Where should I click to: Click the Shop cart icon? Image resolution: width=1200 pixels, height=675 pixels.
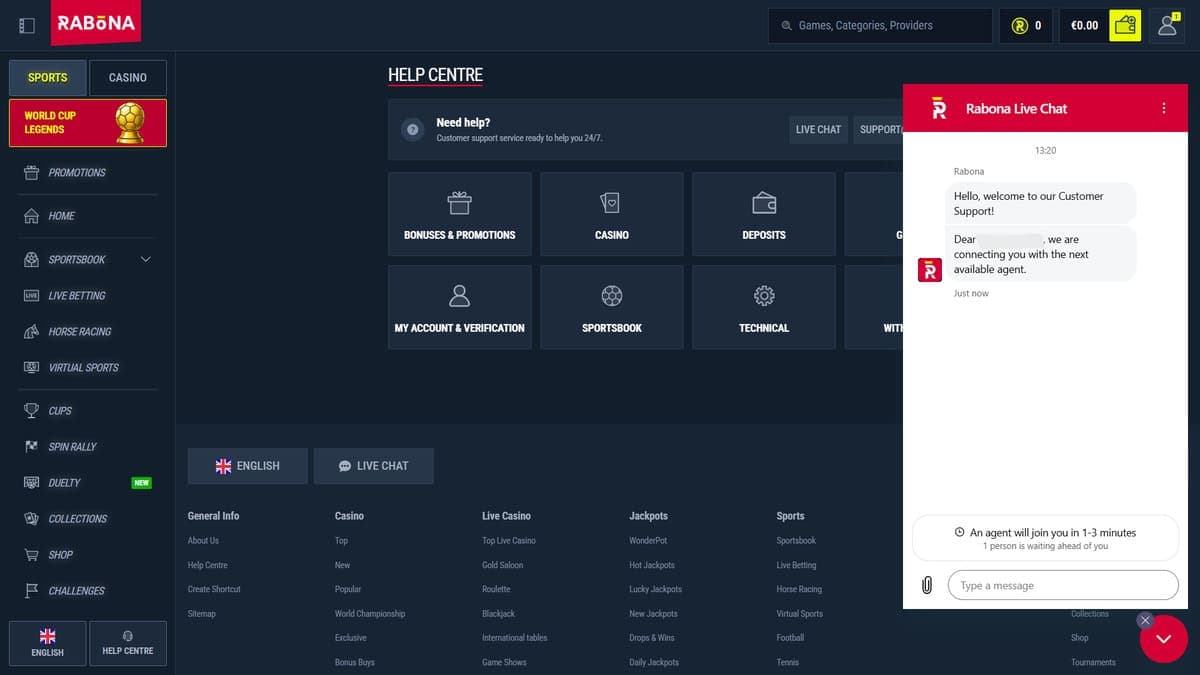pos(31,555)
